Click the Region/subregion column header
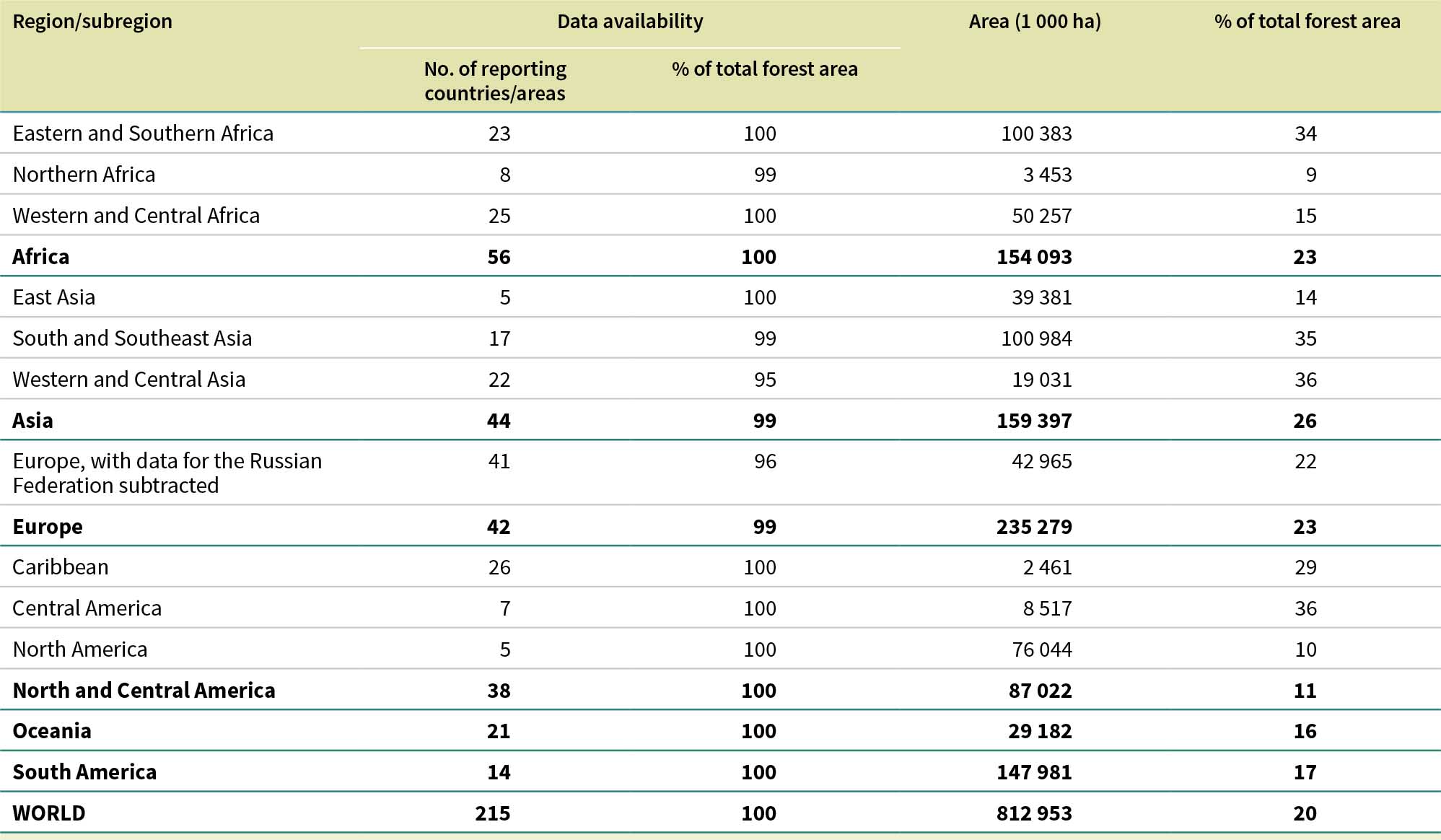 [92, 22]
